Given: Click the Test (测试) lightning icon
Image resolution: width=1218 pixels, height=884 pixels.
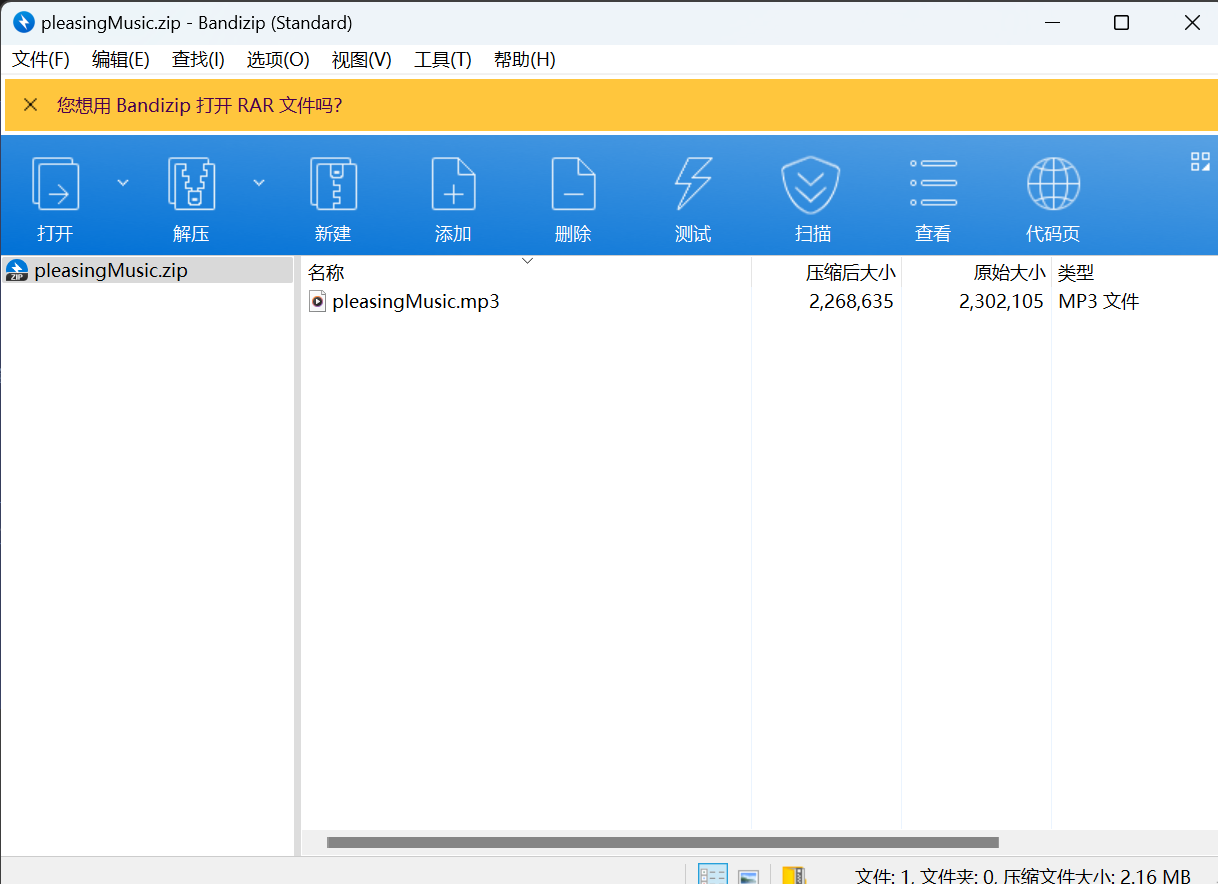Looking at the screenshot, I should 693,184.
